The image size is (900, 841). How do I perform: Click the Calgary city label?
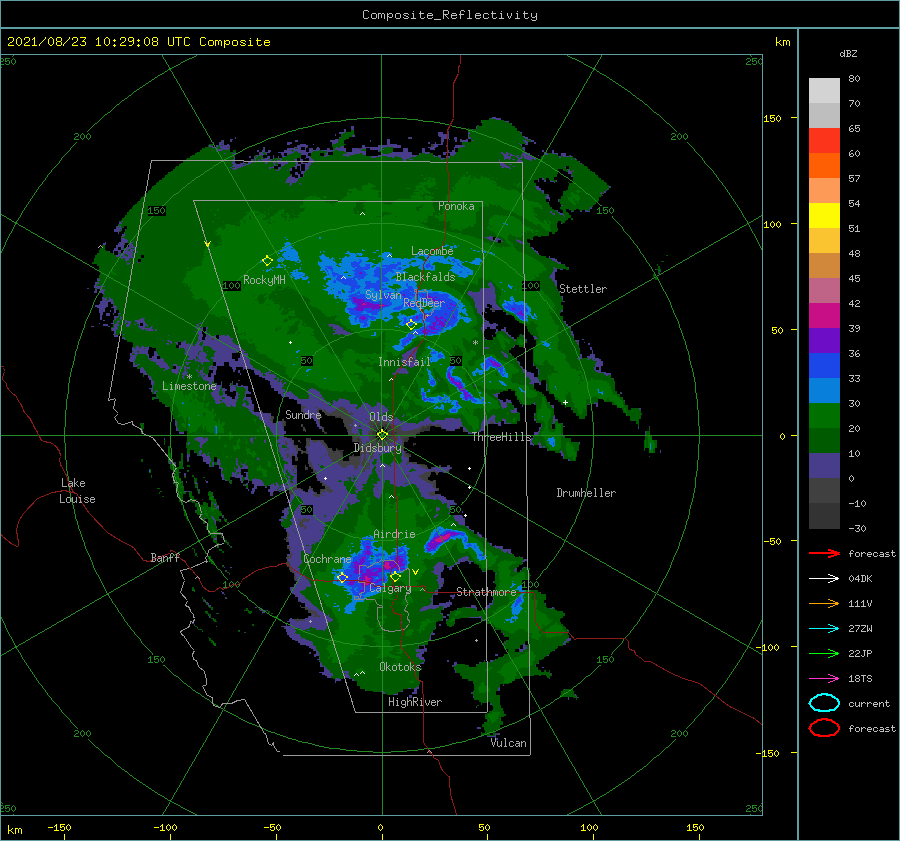point(390,588)
